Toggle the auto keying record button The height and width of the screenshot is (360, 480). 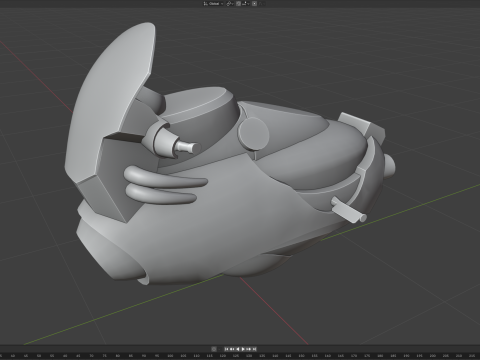pyautogui.click(x=214, y=349)
